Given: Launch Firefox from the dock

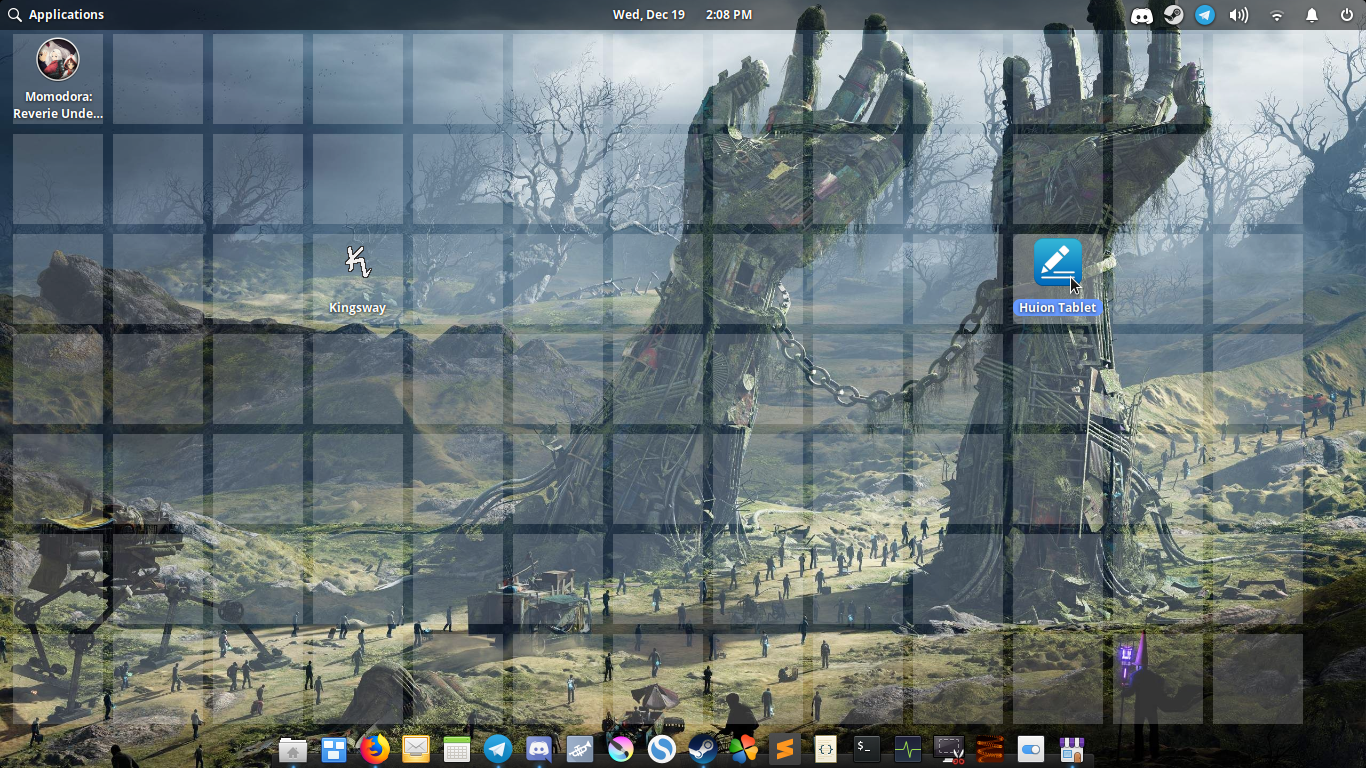Looking at the screenshot, I should pyautogui.click(x=375, y=749).
